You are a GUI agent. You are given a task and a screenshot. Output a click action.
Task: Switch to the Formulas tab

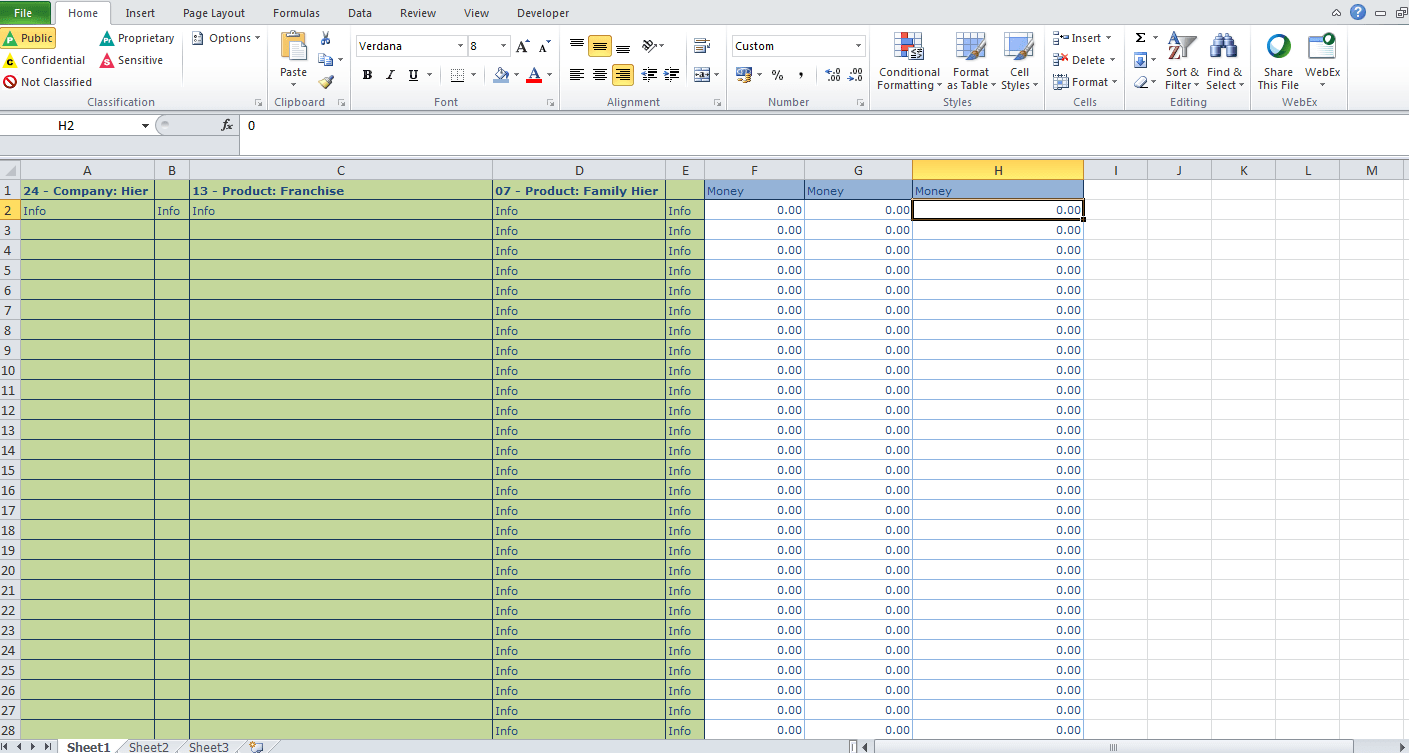coord(297,13)
